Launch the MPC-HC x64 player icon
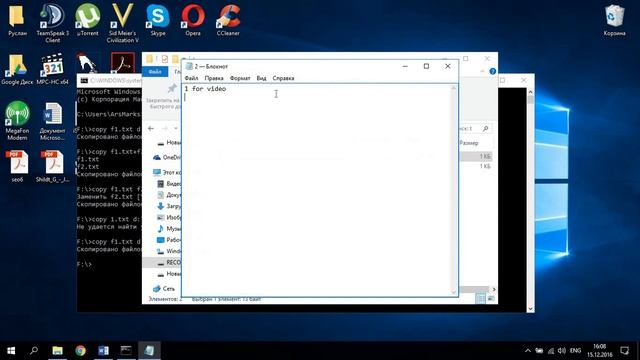The width and height of the screenshot is (640, 360). (x=53, y=69)
